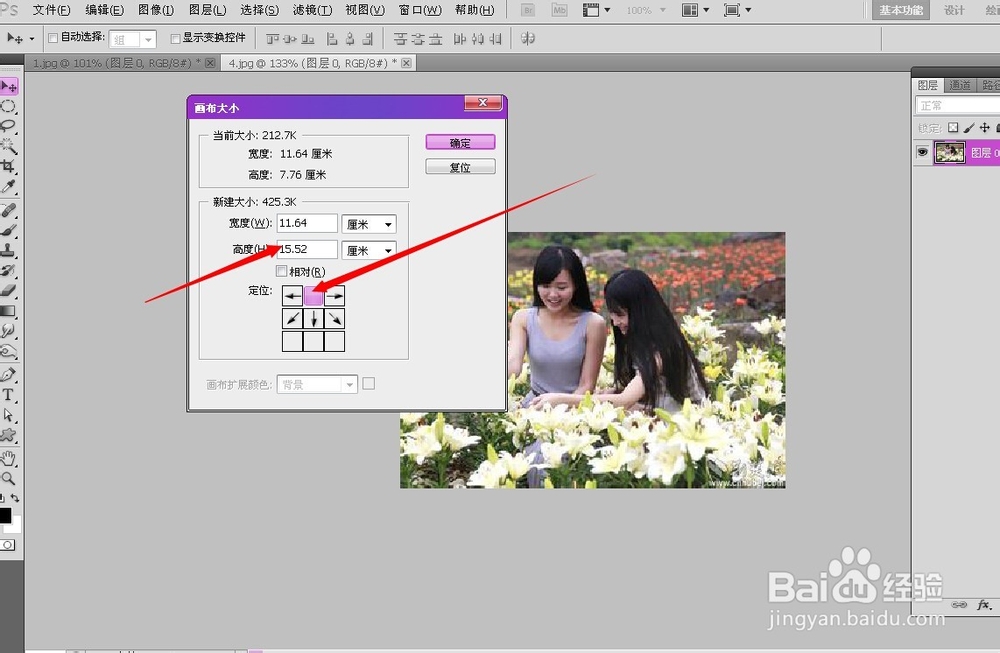Click the foreground black color swatch
Viewport: 1000px width, 653px height.
coord(4,515)
